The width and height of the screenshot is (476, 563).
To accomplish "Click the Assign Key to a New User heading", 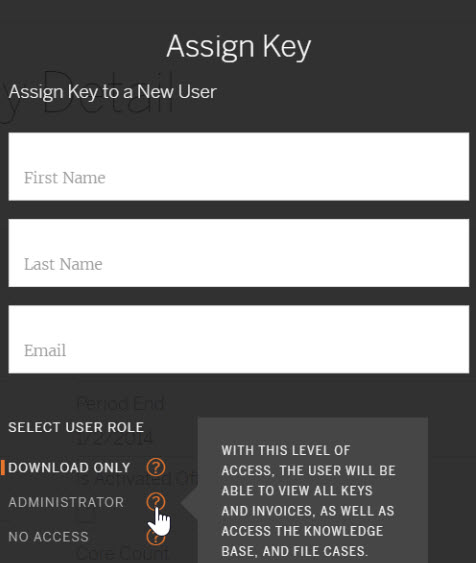I will [112, 92].
